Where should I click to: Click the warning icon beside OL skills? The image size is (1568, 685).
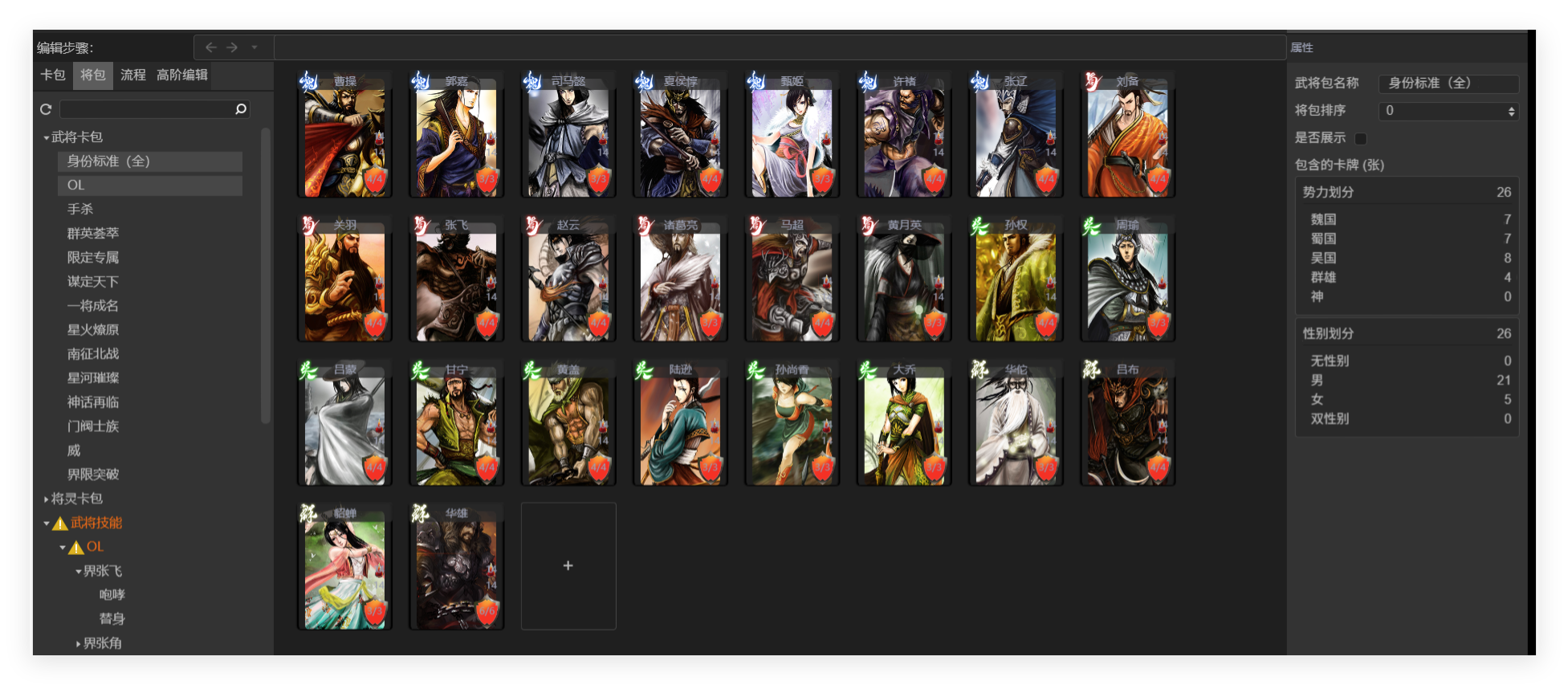coord(76,548)
